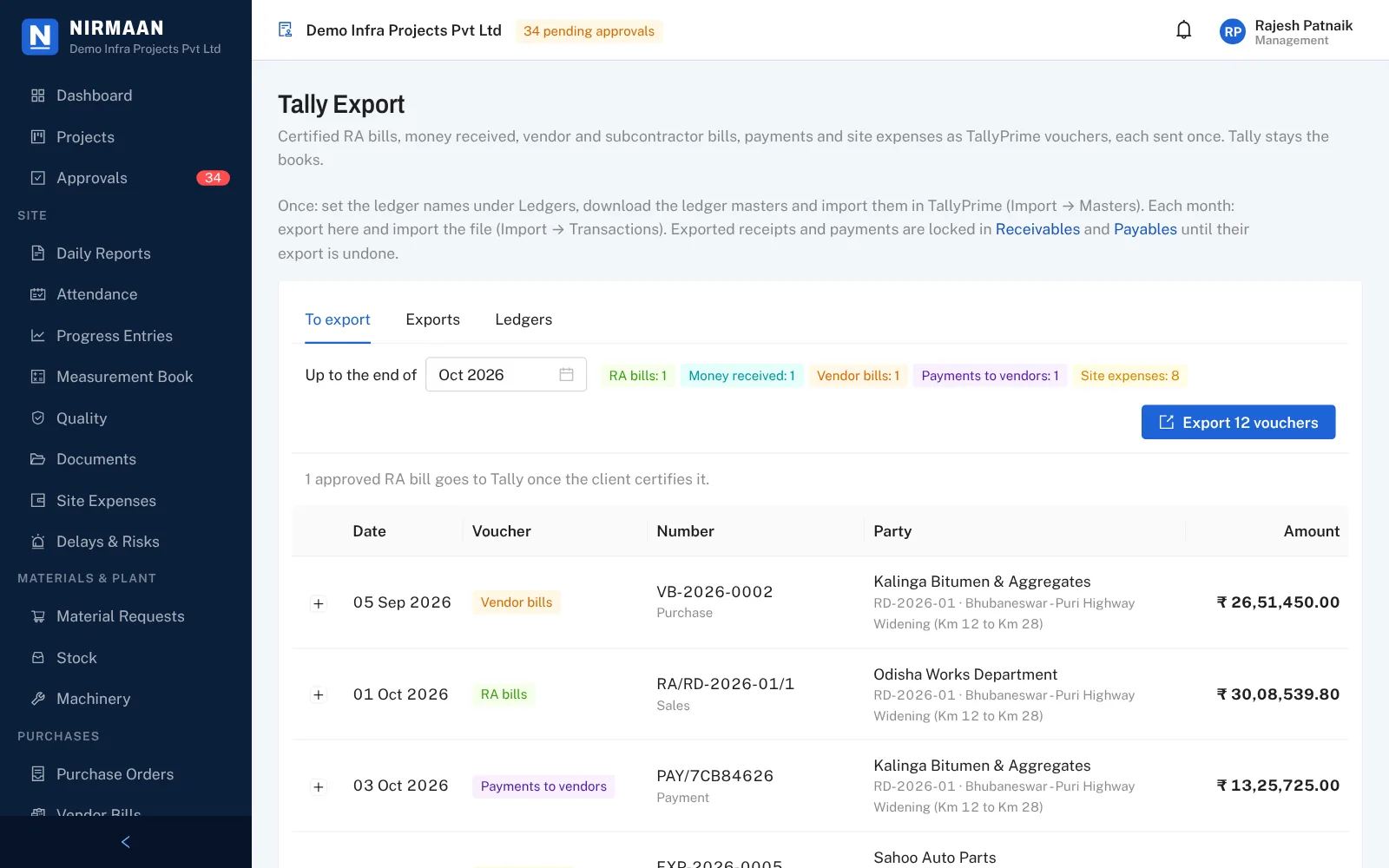Expand the VB-2026-0002 voucher row
The height and width of the screenshot is (868, 1389).
pos(319,603)
